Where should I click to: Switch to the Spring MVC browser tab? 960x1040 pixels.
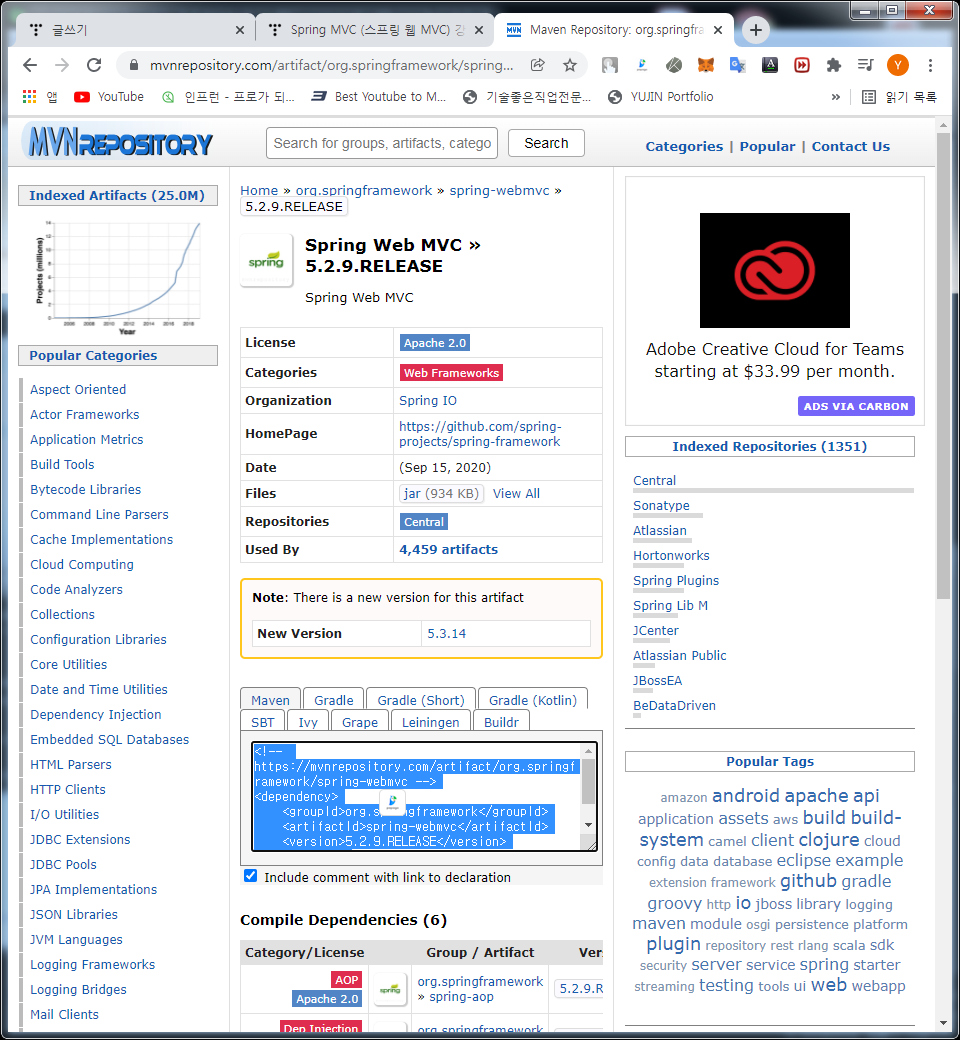click(375, 30)
